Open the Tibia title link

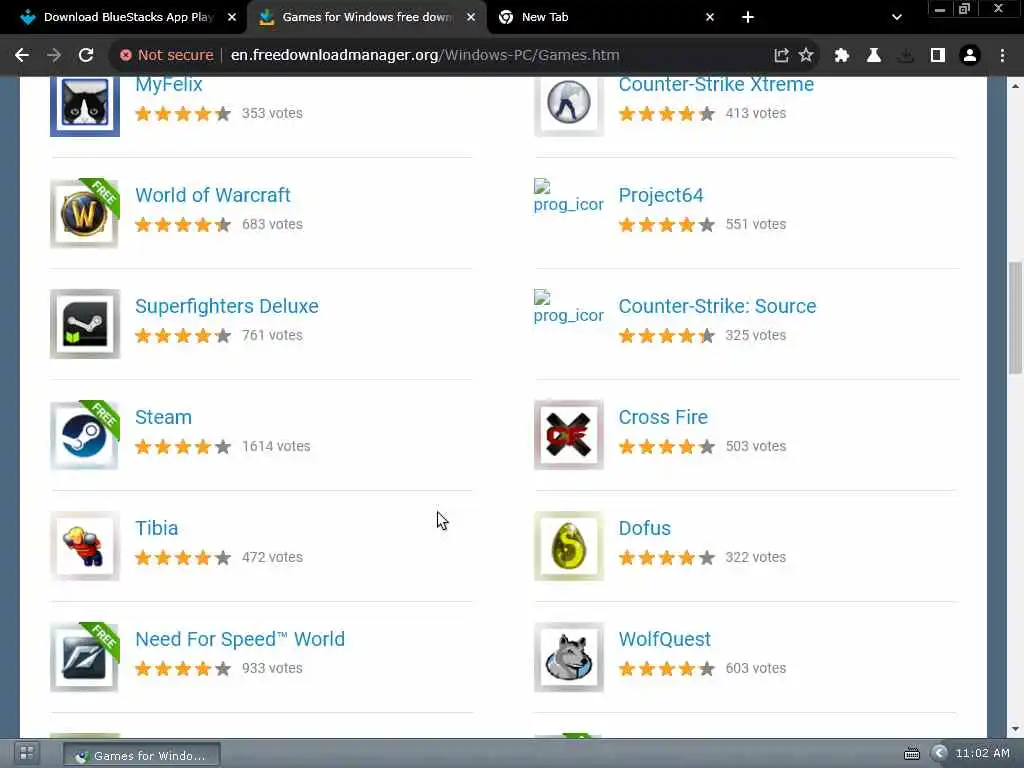(x=157, y=528)
